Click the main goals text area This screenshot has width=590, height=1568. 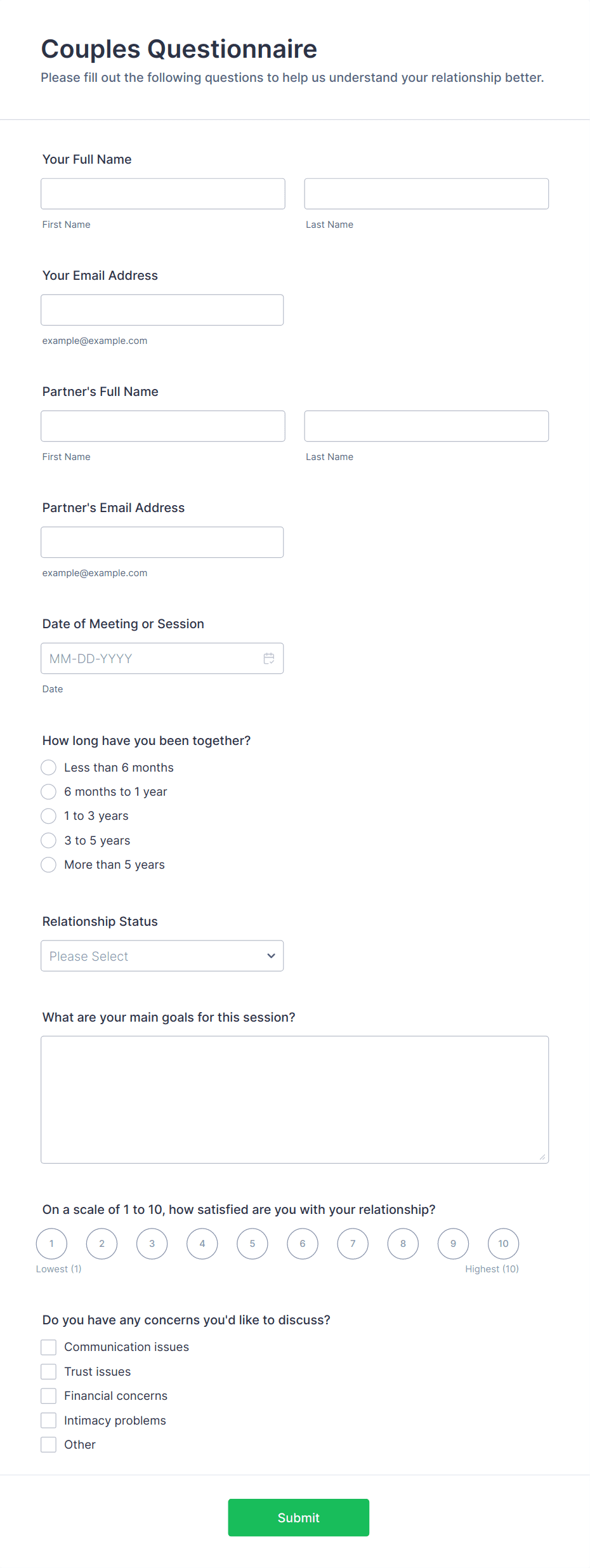pos(294,1100)
